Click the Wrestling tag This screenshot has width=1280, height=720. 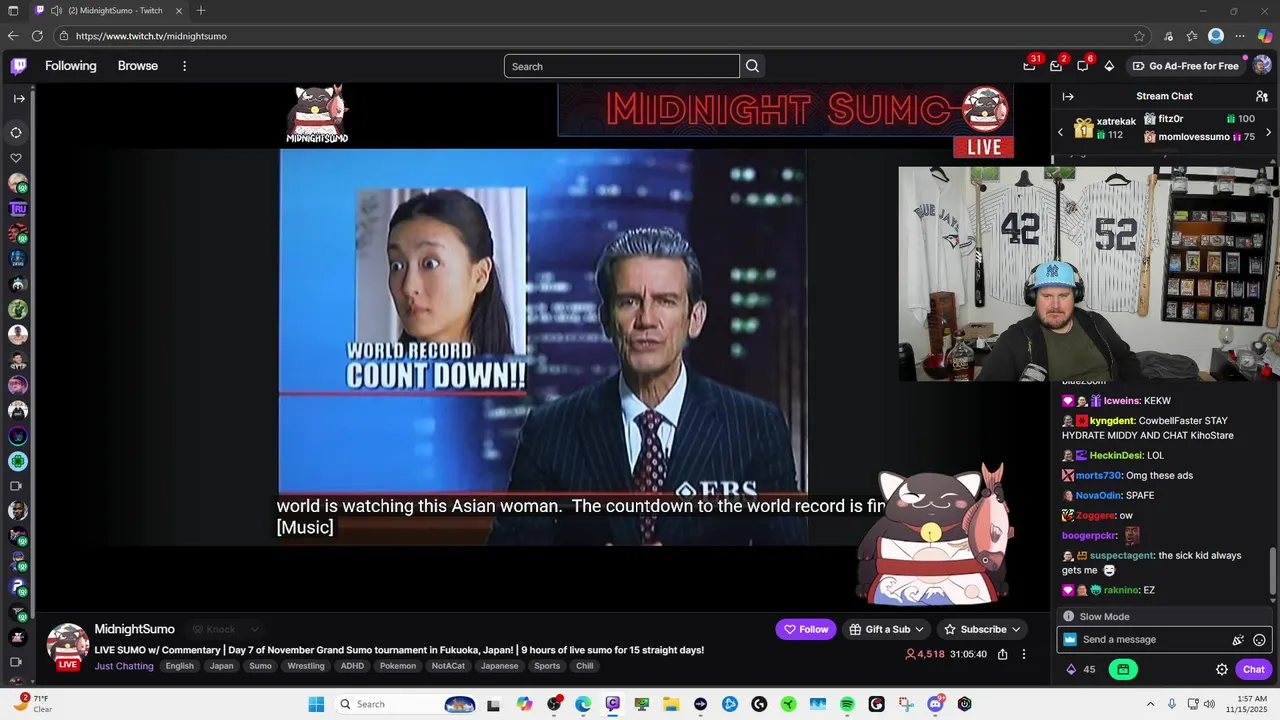(x=306, y=666)
